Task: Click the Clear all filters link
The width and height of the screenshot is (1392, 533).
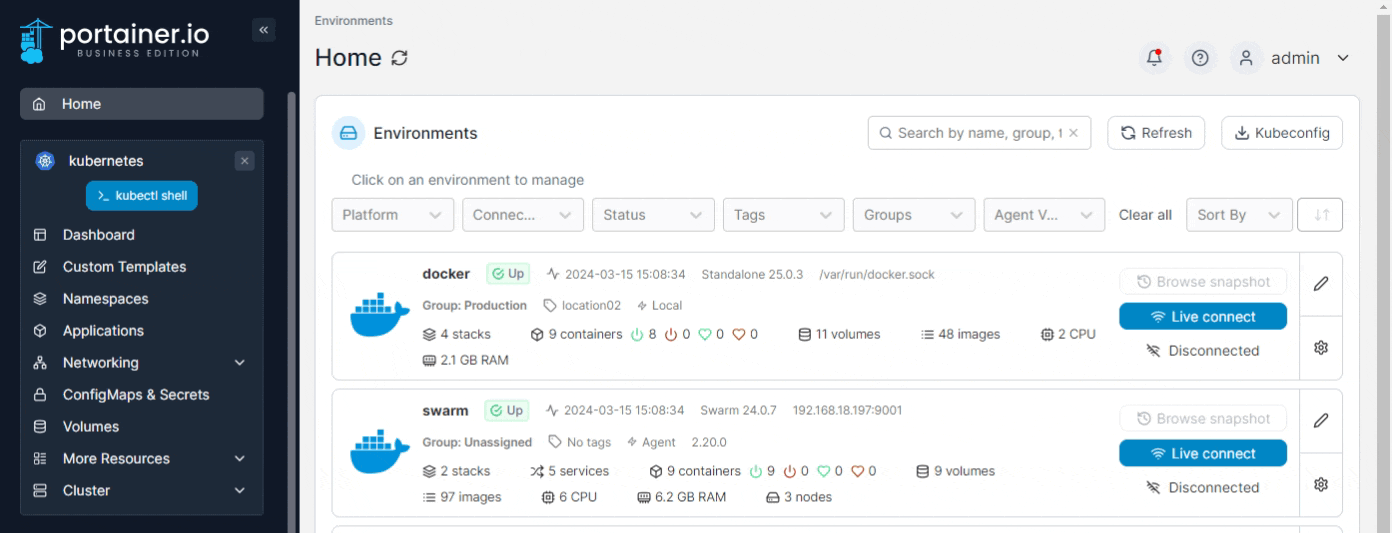Action: (1145, 215)
